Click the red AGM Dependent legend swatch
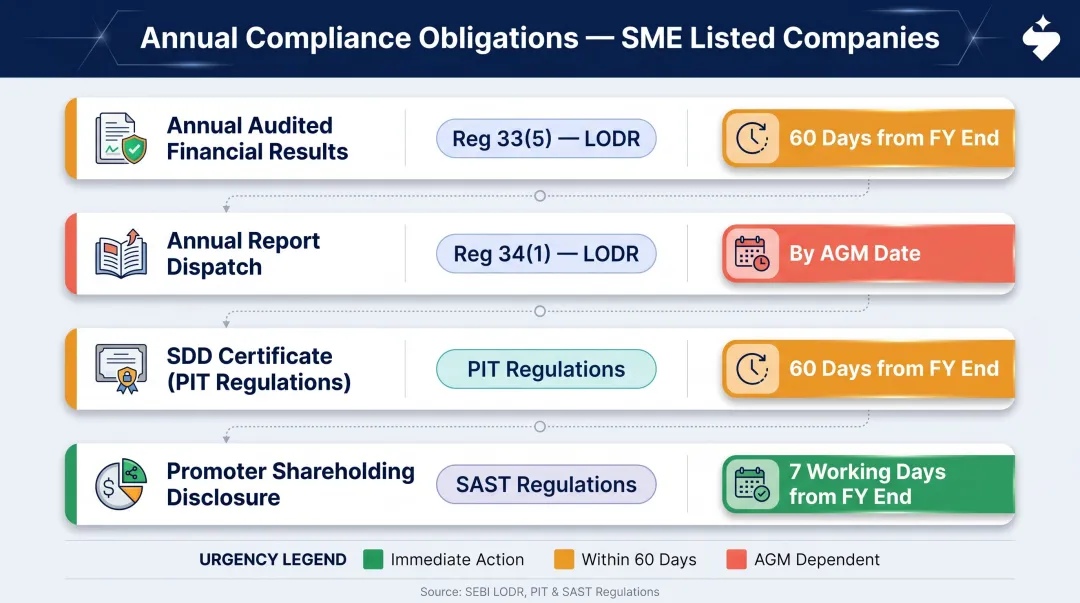This screenshot has height=603, width=1080. pos(736,559)
